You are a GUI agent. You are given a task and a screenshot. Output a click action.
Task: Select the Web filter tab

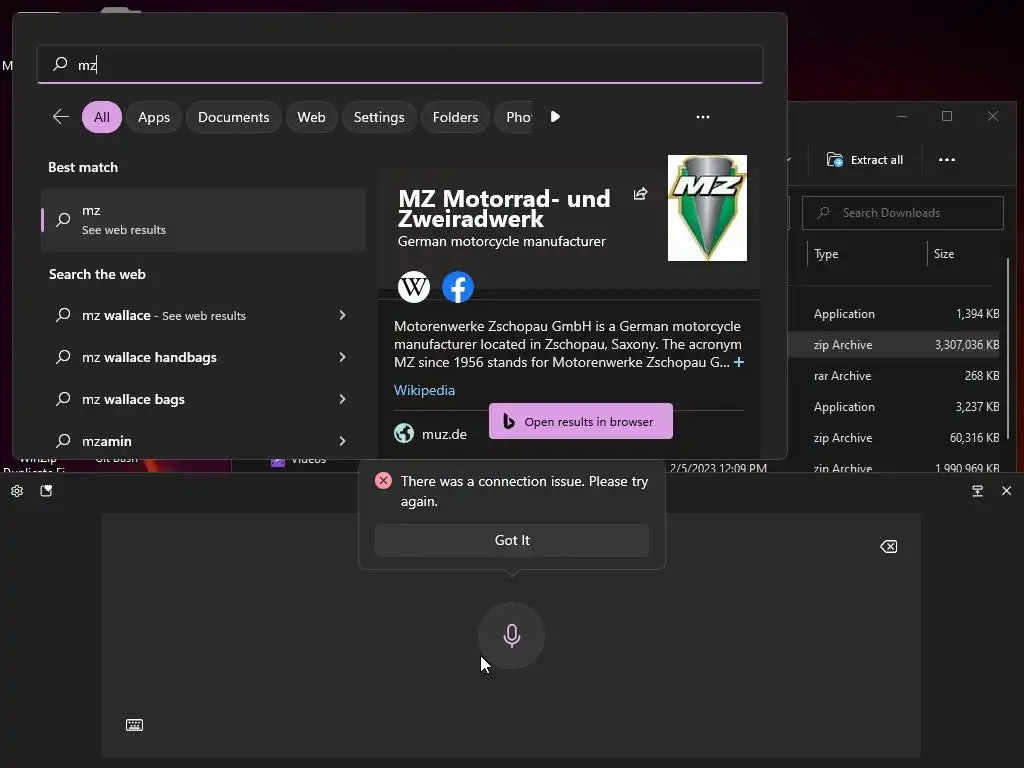pyautogui.click(x=312, y=118)
